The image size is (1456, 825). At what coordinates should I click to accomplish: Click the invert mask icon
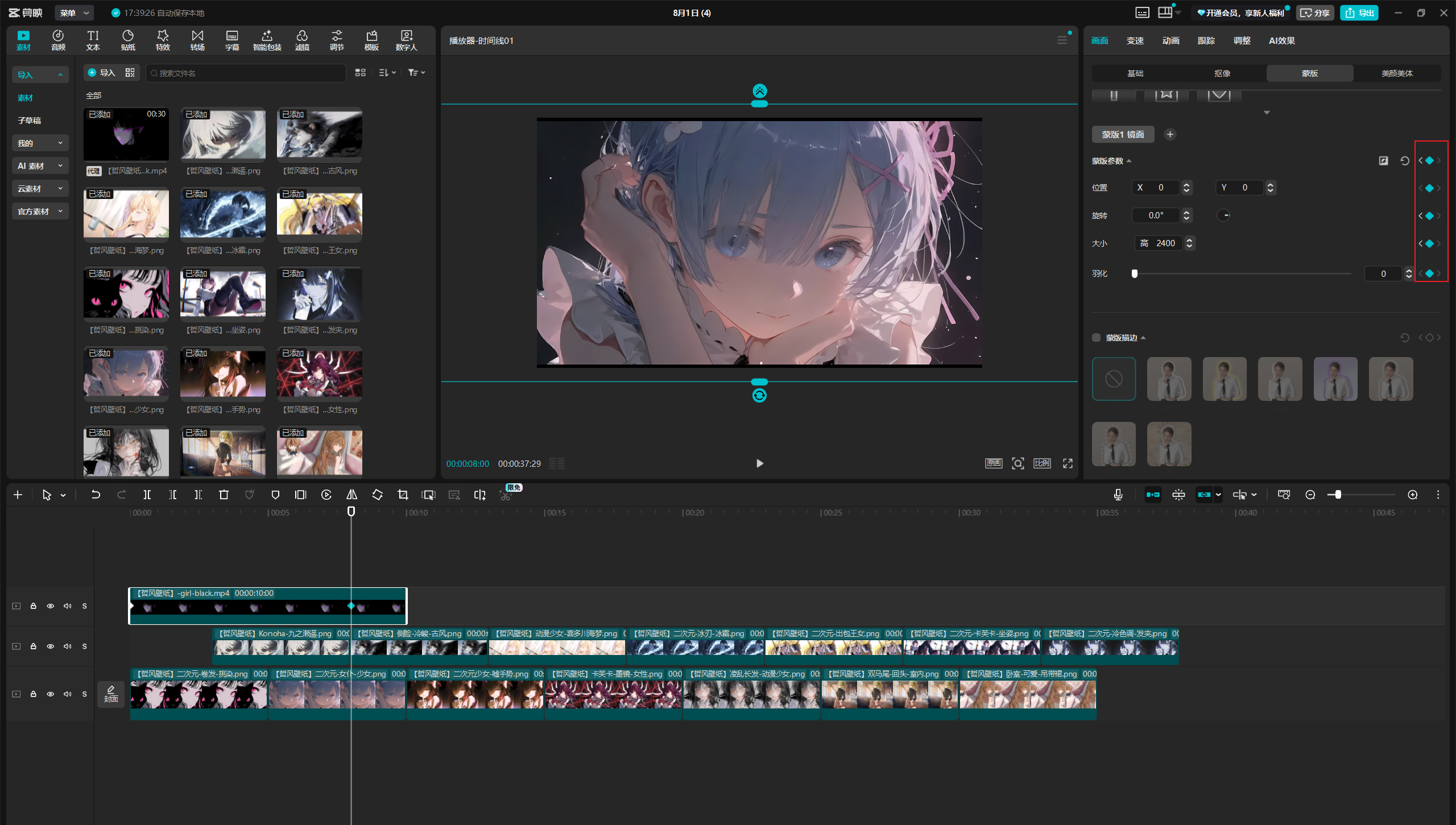click(x=1383, y=161)
